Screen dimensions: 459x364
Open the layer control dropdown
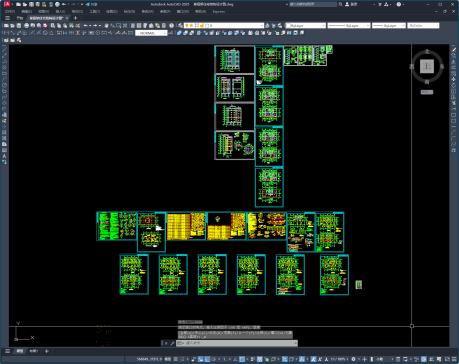pos(224,25)
